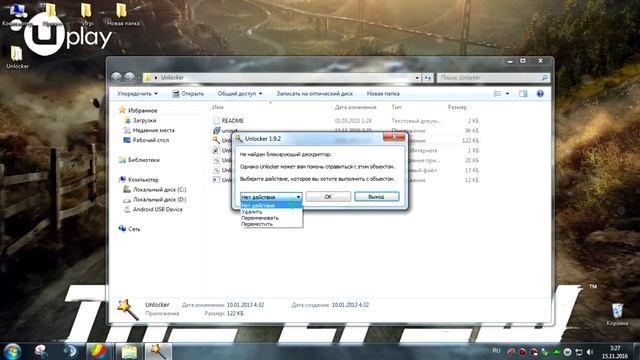The image size is (640, 360).
Task: Select the 'unins' file row
Action: click(345, 131)
